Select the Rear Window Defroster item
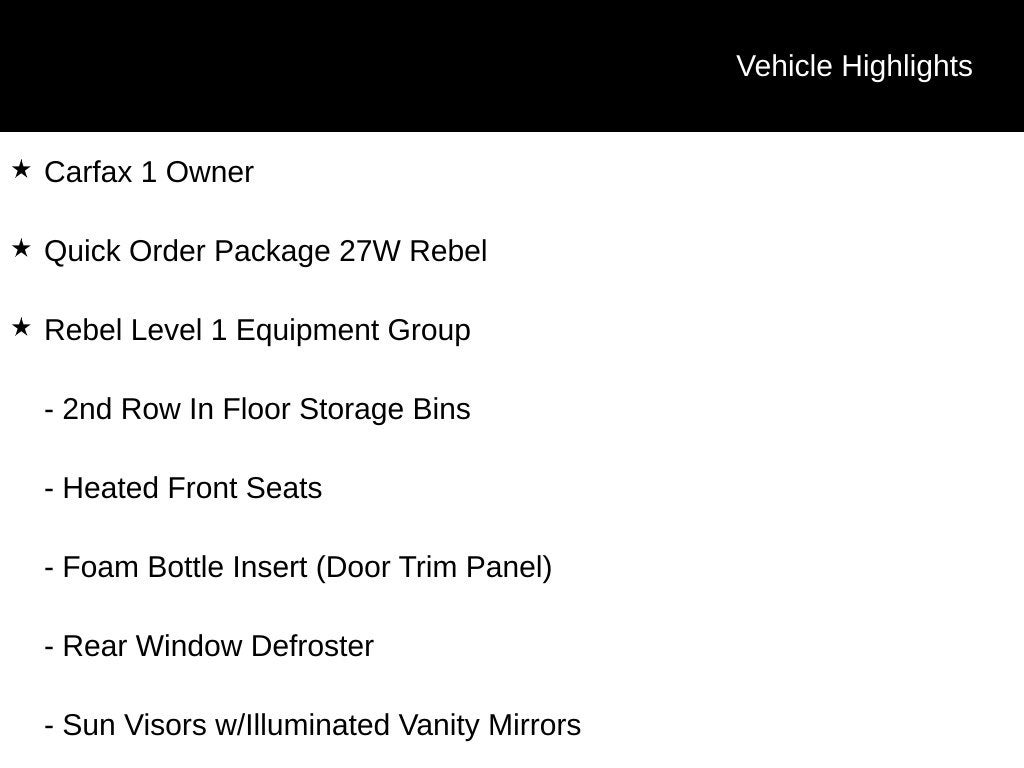This screenshot has height=768, width=1024. coord(218,647)
